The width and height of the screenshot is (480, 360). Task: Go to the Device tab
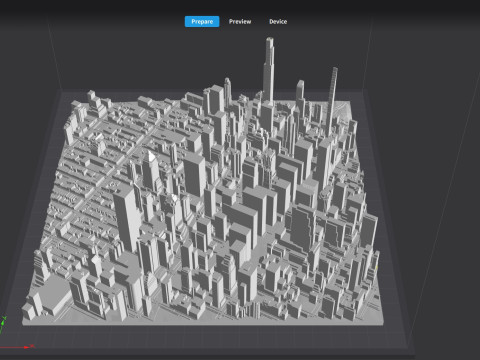tap(278, 22)
